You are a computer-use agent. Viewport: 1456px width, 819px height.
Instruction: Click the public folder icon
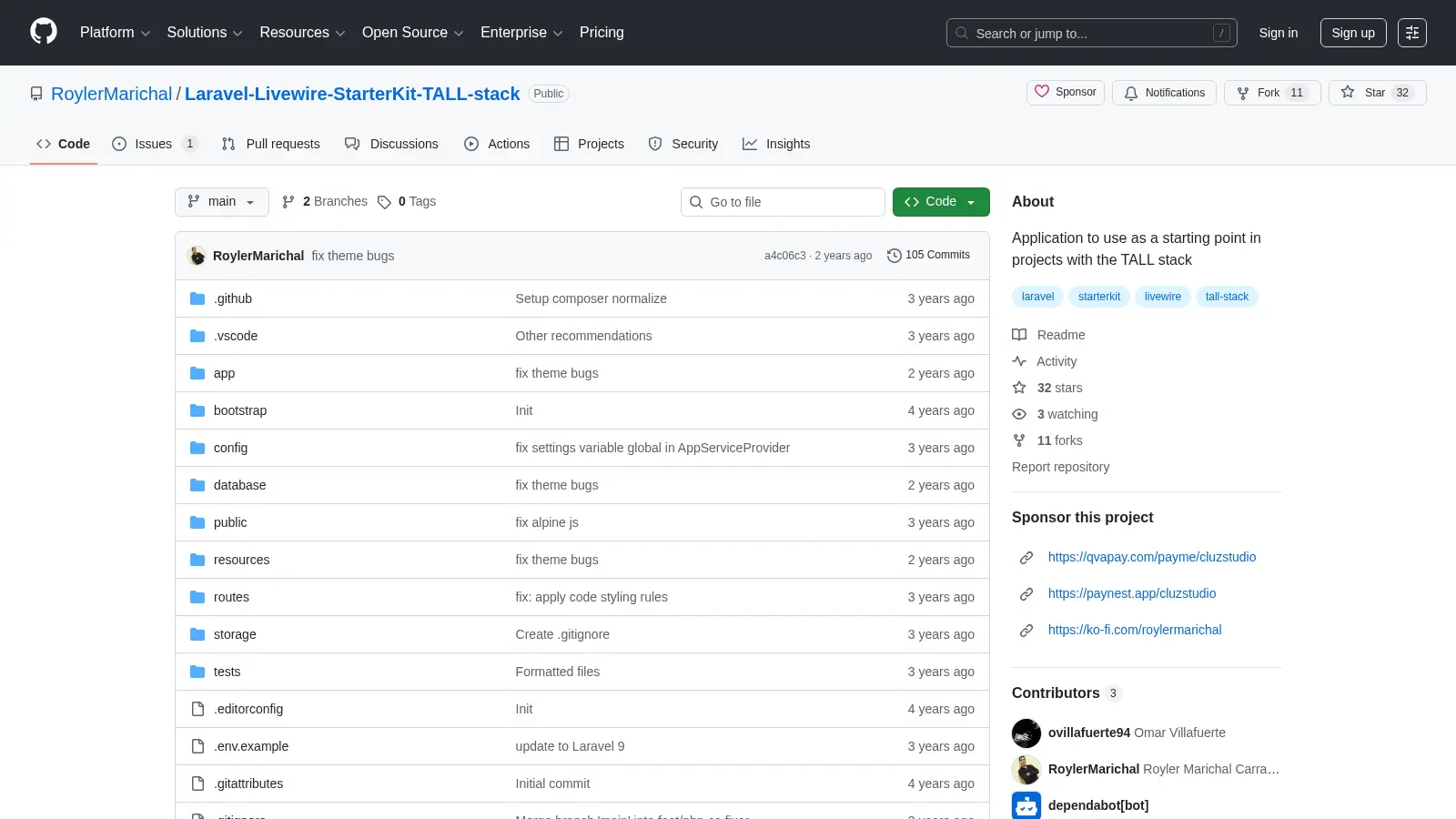pyautogui.click(x=197, y=522)
